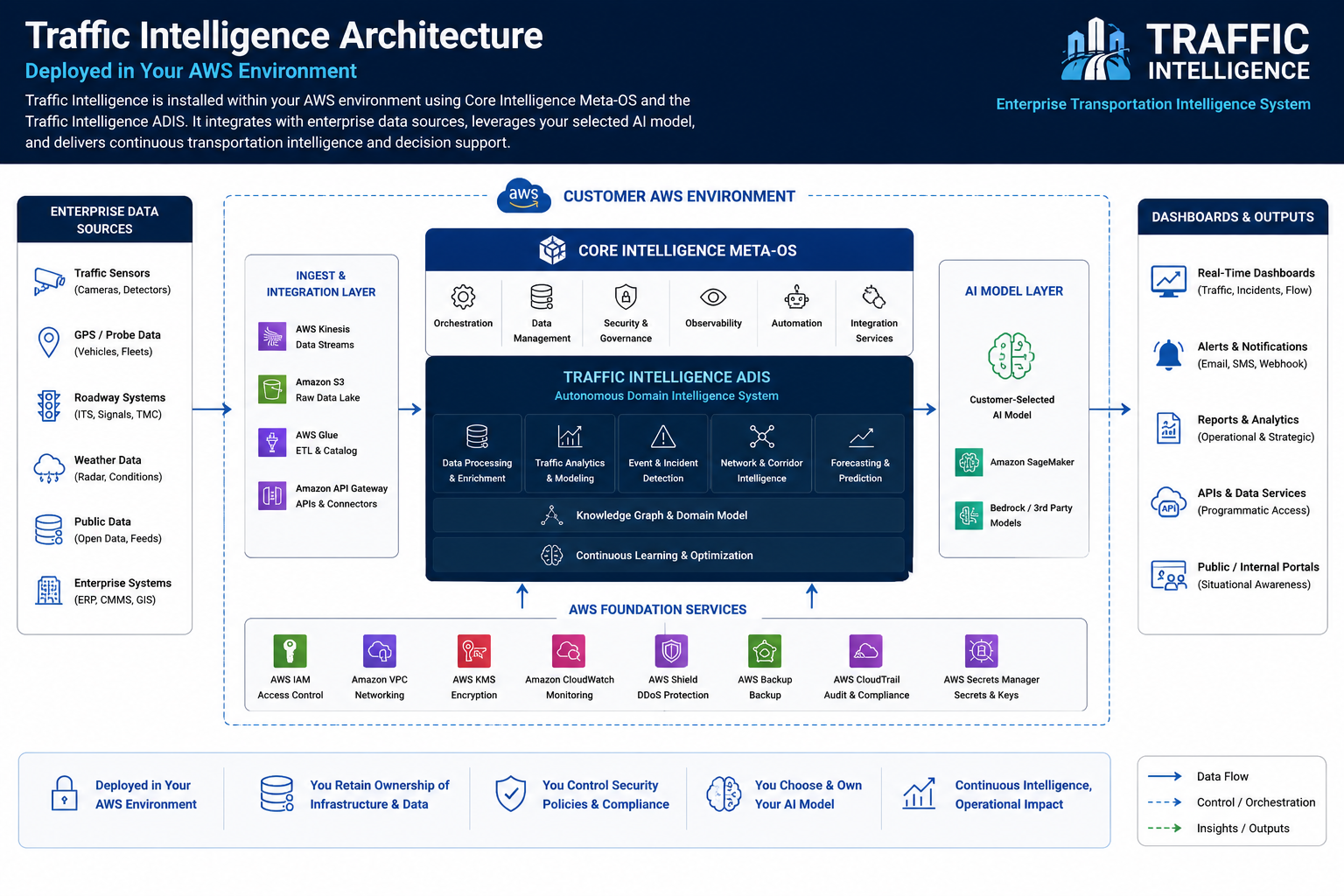Screen dimensions: 1344x896
Task: Click the Amazon SageMaker icon
Action: pos(969,462)
